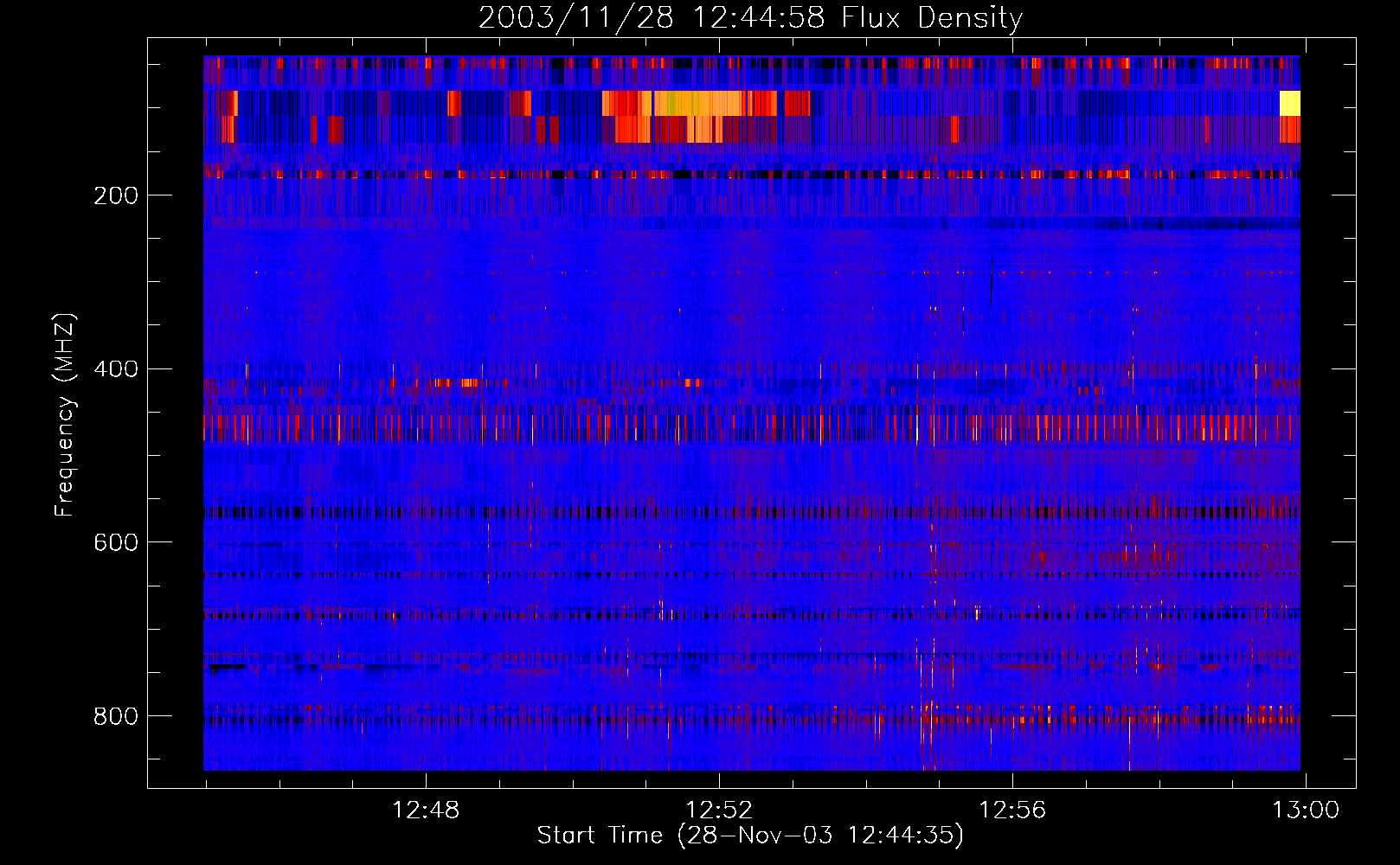
Task: Click the 400 frequency tick label
Action: [116, 369]
